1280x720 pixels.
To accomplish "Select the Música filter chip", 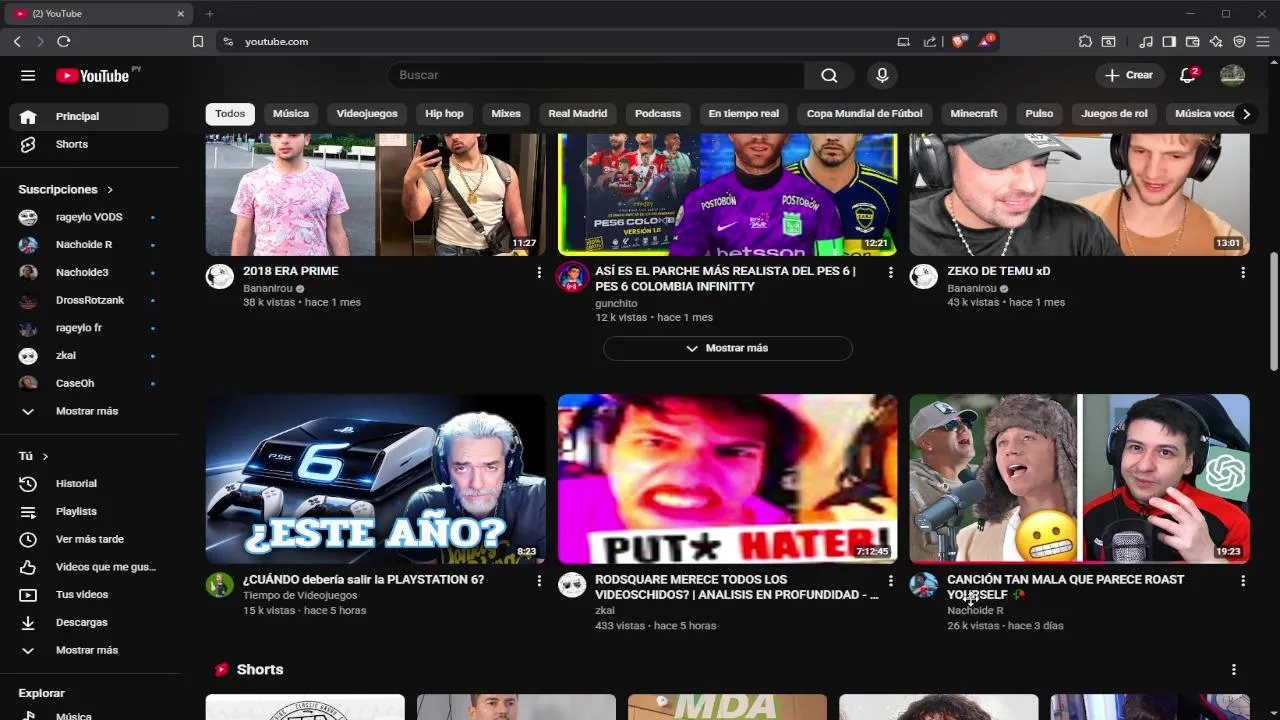I will click(291, 114).
